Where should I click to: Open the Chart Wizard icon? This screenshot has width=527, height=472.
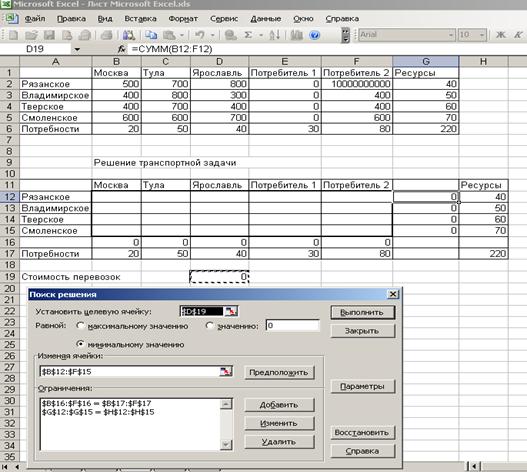[296, 35]
